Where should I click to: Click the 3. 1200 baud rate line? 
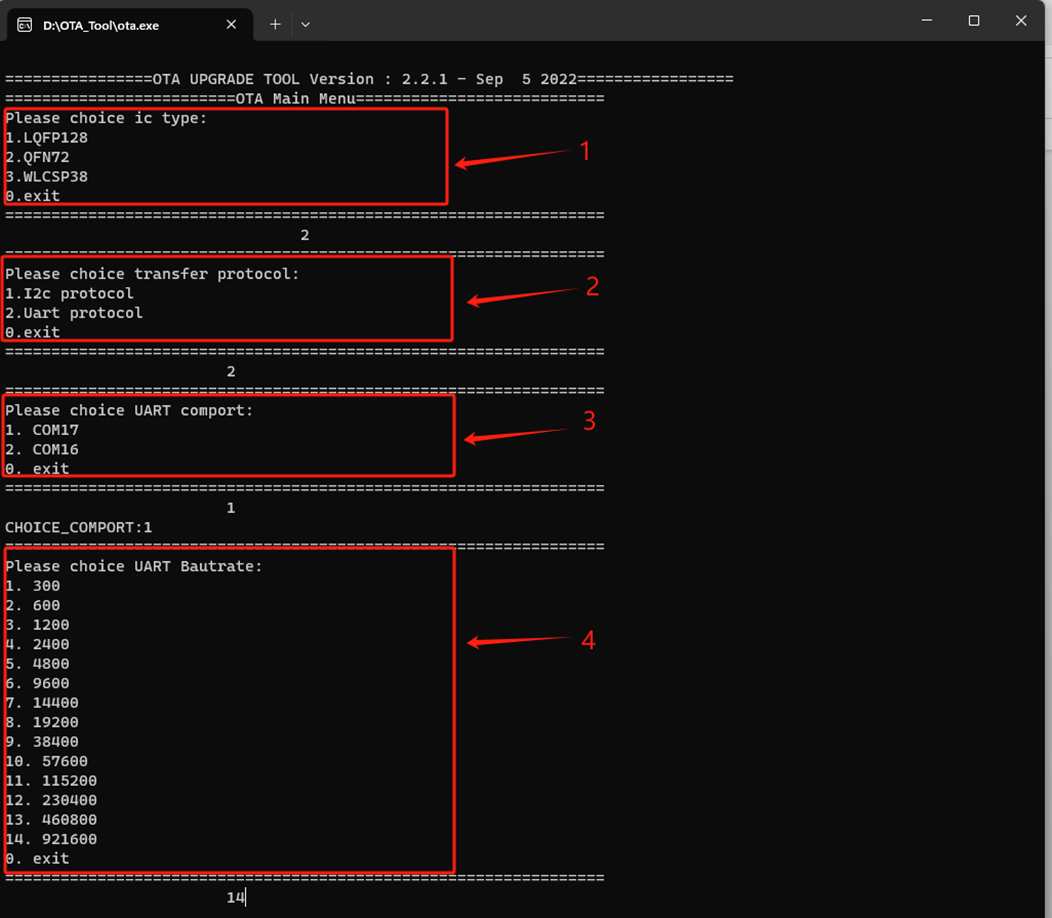coord(38,625)
